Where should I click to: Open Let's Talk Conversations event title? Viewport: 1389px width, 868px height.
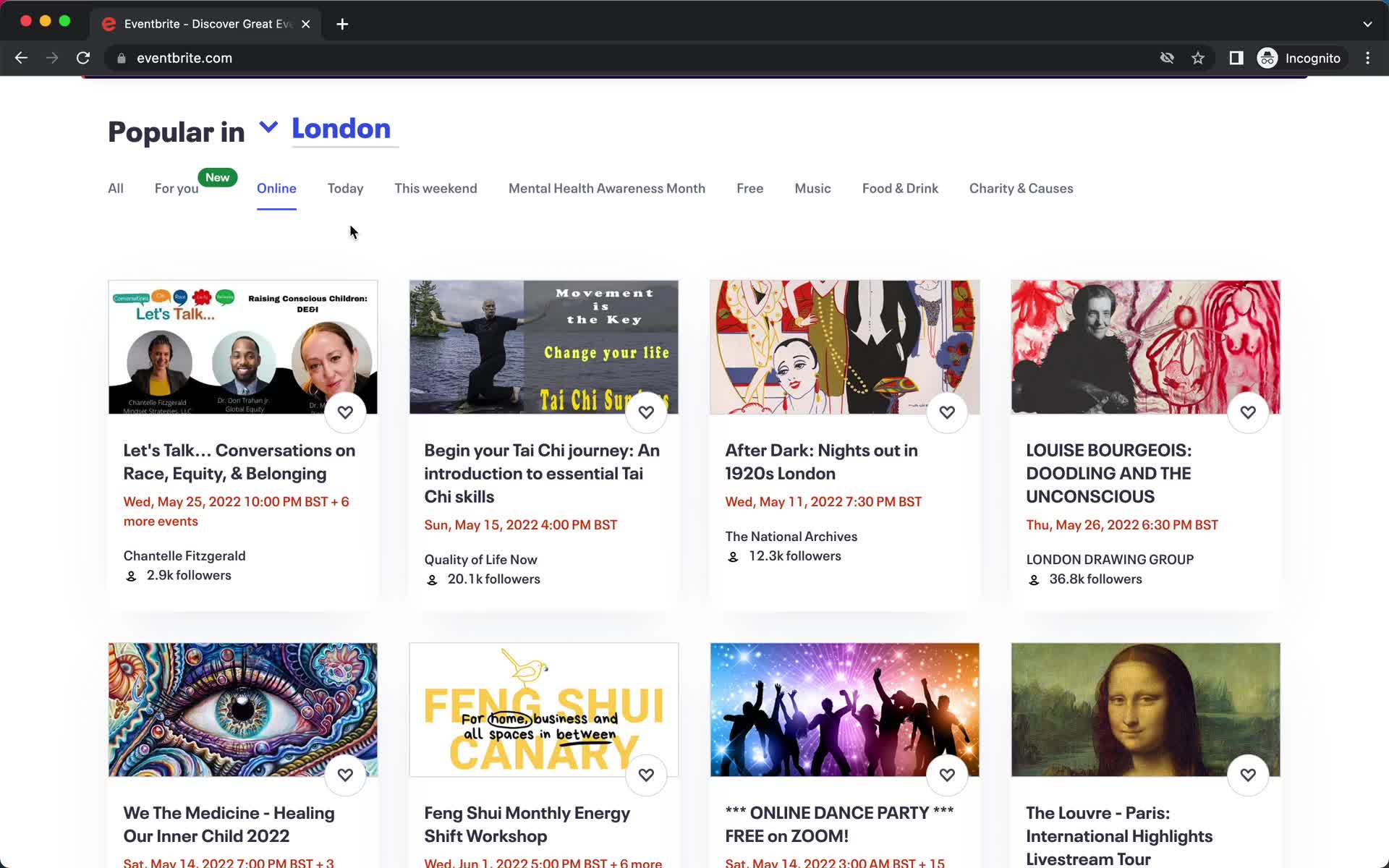click(x=239, y=461)
